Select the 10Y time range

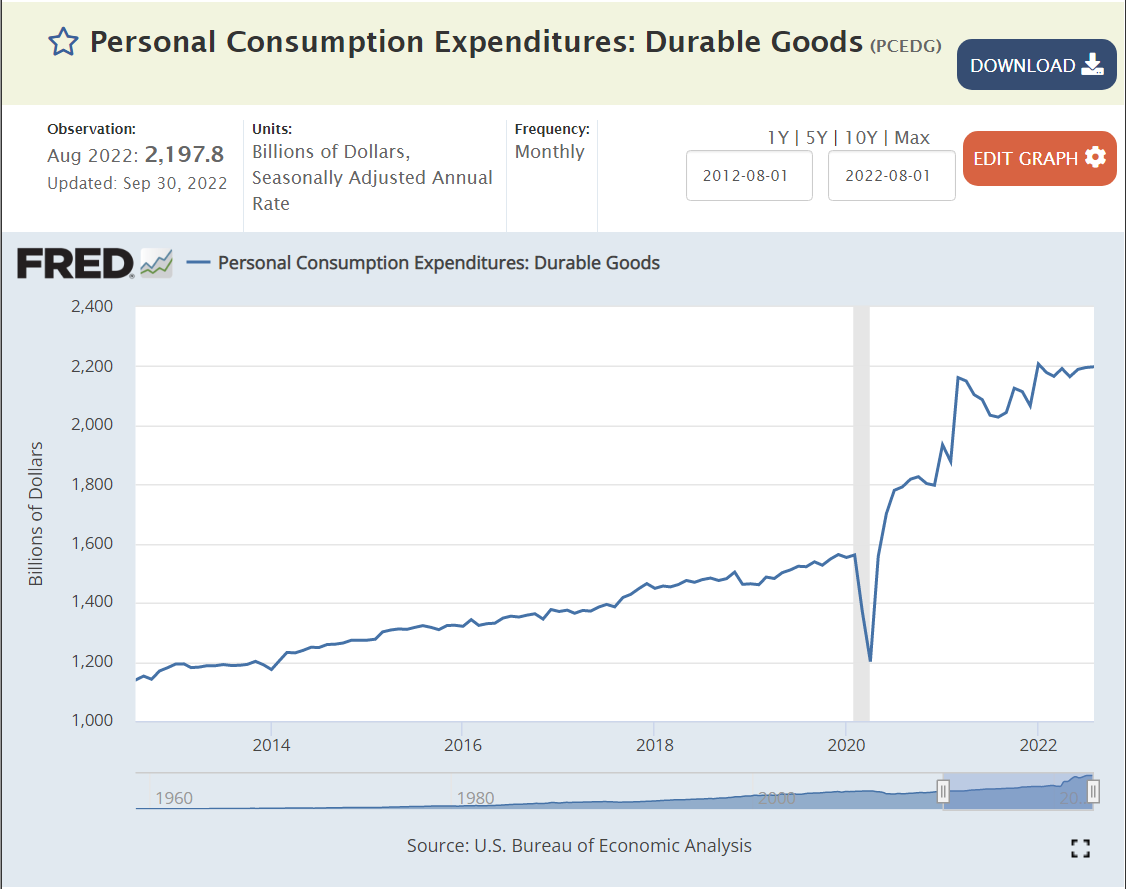tap(863, 138)
